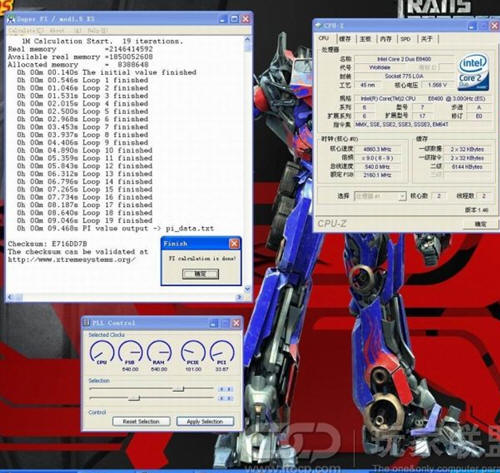Screen dimensions: 500x473
Task: Click the 'initial value finished' line
Action: pos(107,72)
